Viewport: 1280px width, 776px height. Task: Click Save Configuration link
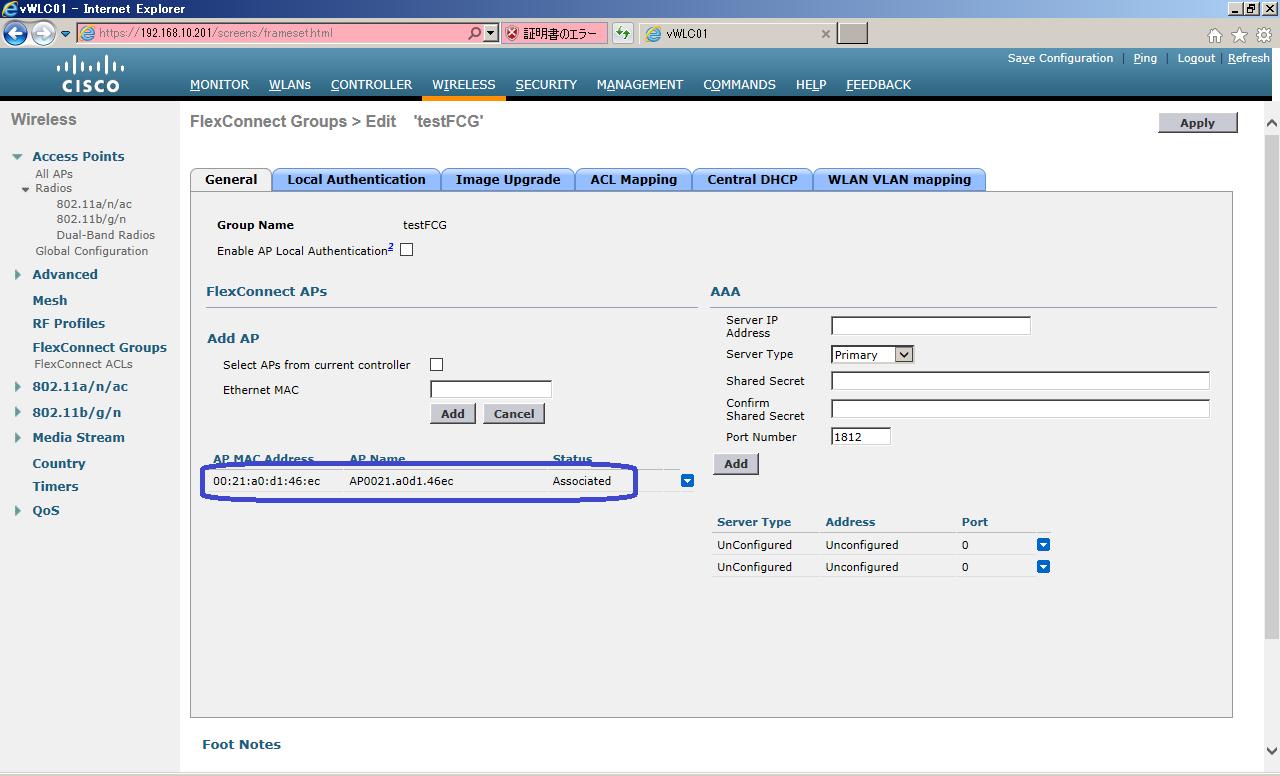(x=1060, y=58)
